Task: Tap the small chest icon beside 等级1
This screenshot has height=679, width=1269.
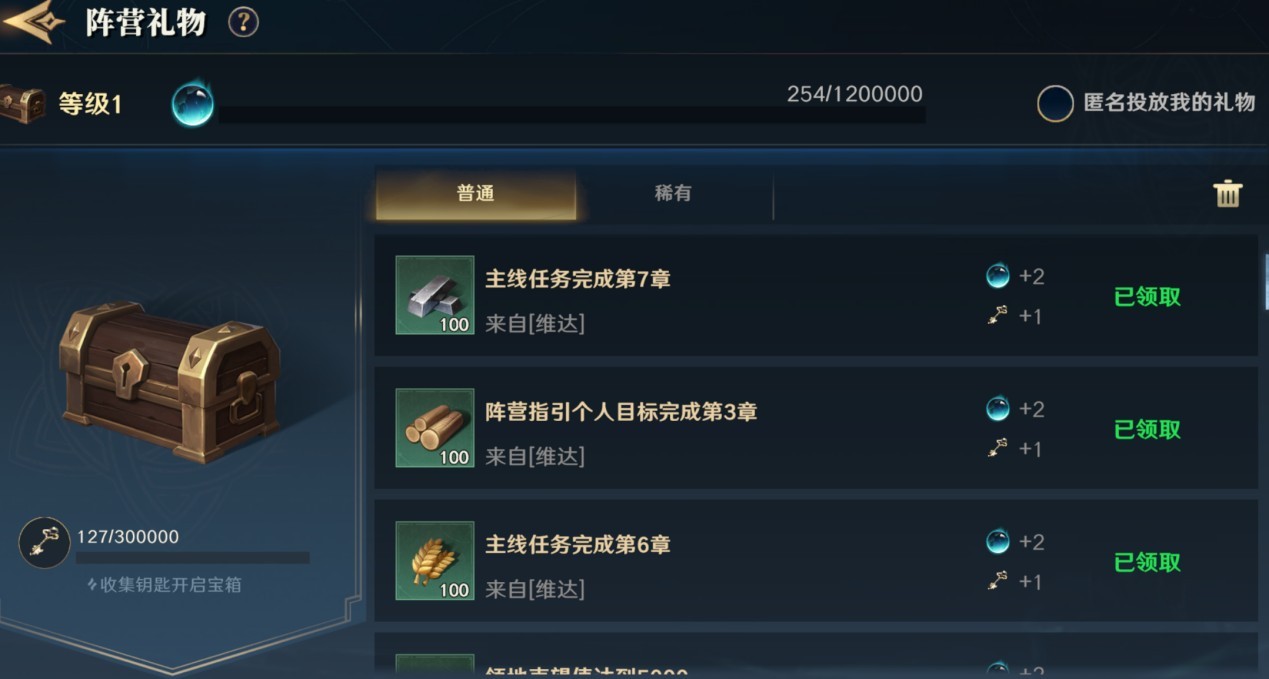Action: [x=22, y=104]
